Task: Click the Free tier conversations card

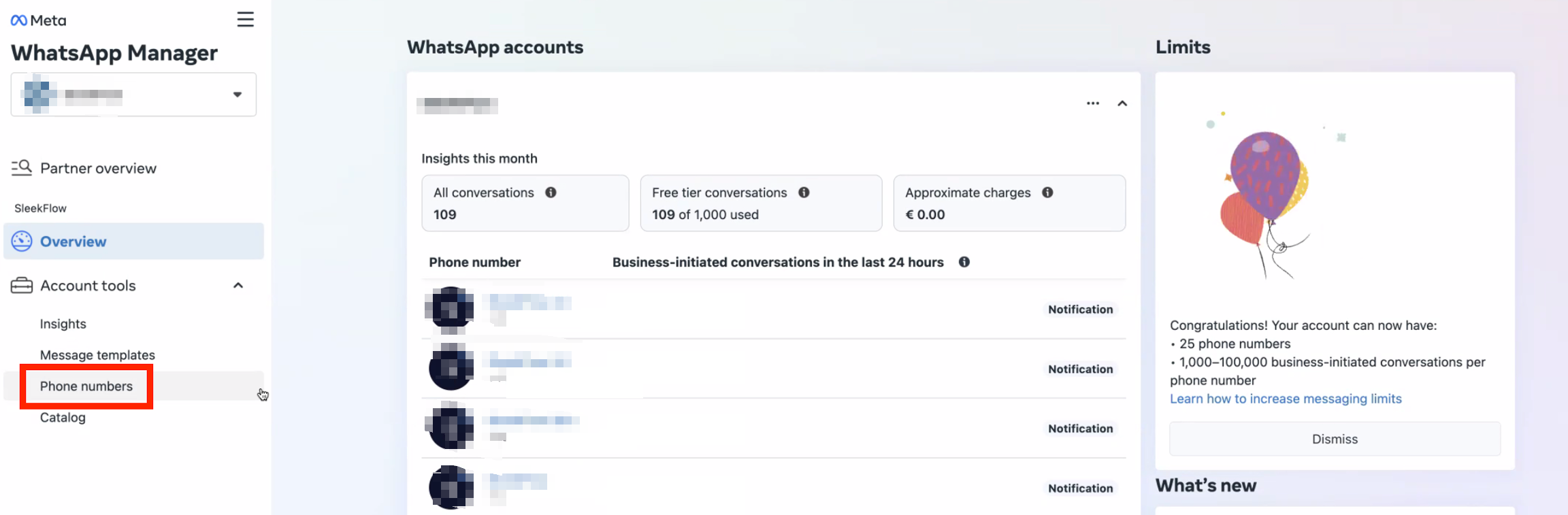Action: click(x=761, y=203)
